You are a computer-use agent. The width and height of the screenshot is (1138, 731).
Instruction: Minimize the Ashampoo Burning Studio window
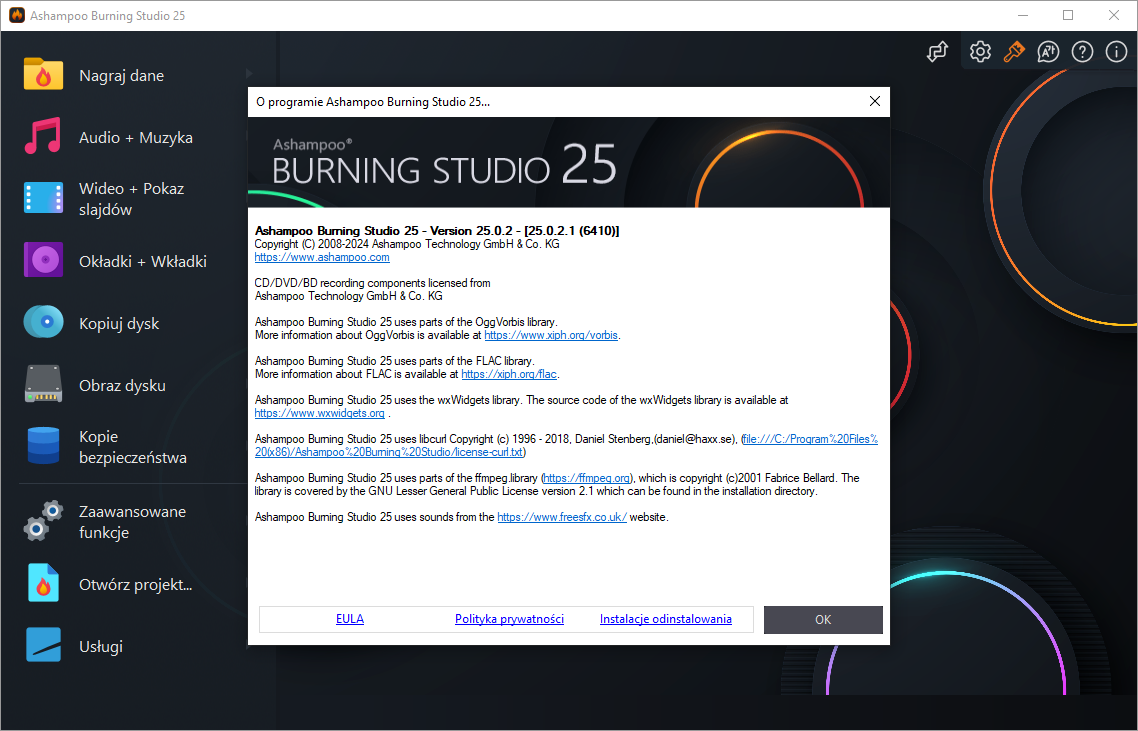point(1023,15)
